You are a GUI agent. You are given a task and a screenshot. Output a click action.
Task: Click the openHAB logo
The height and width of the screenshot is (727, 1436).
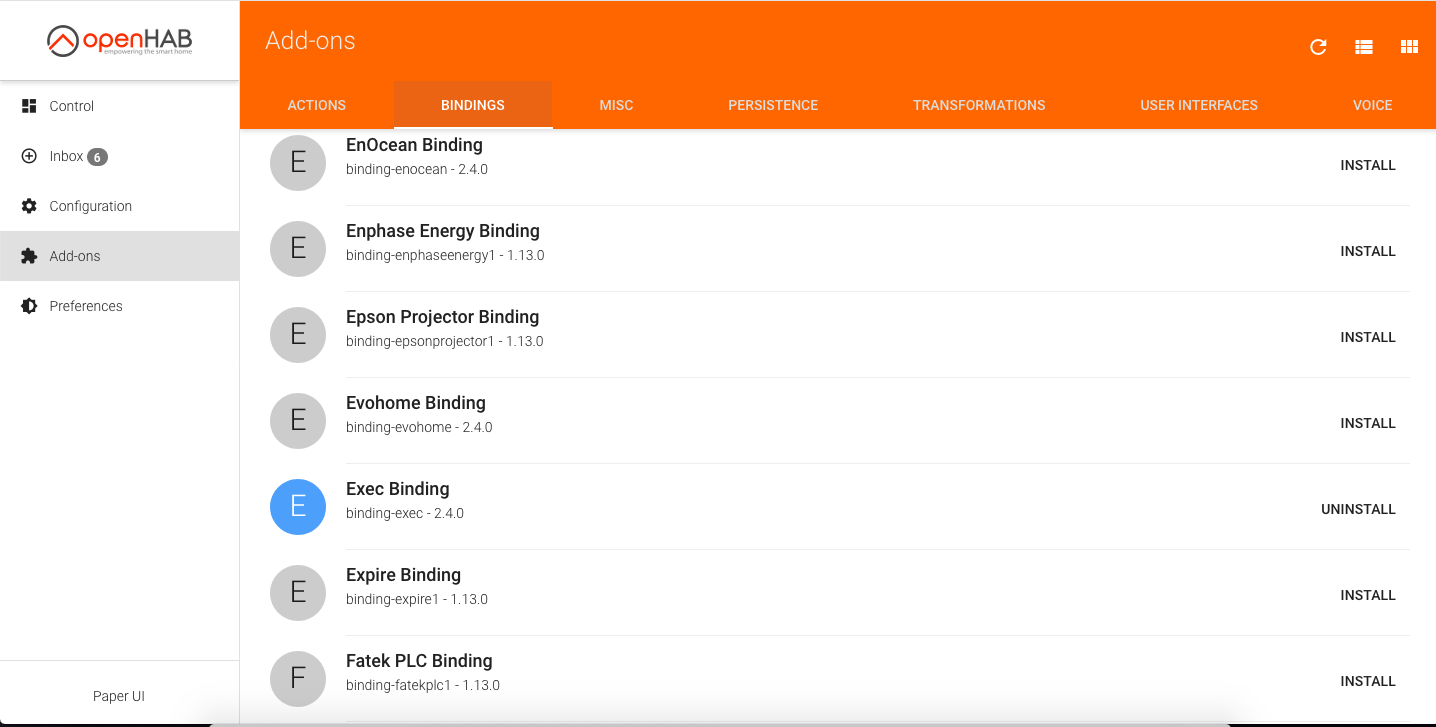pos(119,41)
